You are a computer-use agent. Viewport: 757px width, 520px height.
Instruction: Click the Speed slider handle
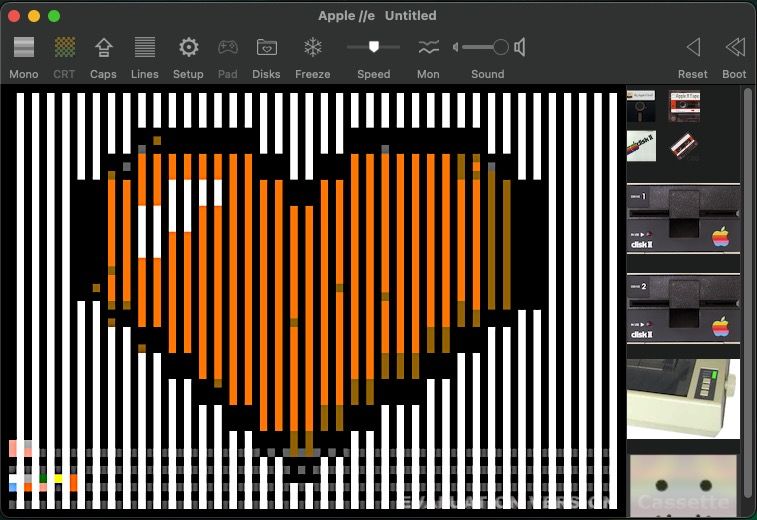tap(374, 46)
